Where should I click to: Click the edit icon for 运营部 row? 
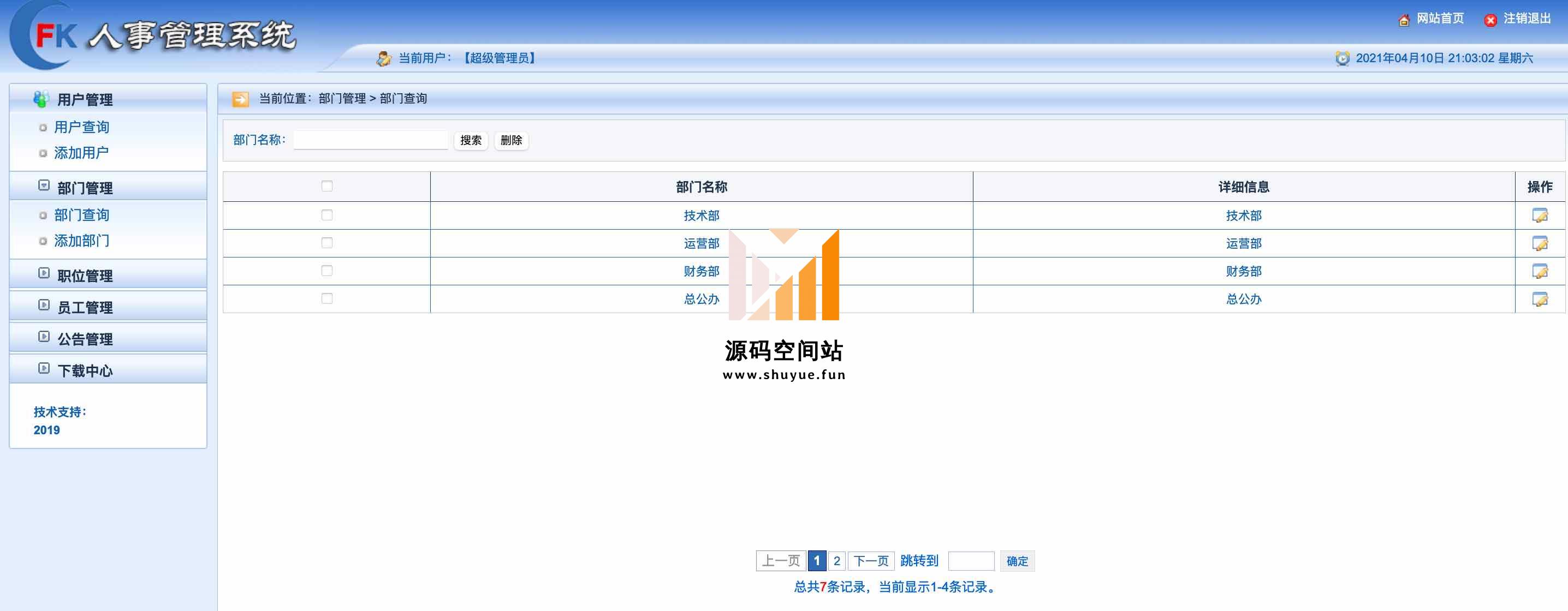pyautogui.click(x=1540, y=243)
